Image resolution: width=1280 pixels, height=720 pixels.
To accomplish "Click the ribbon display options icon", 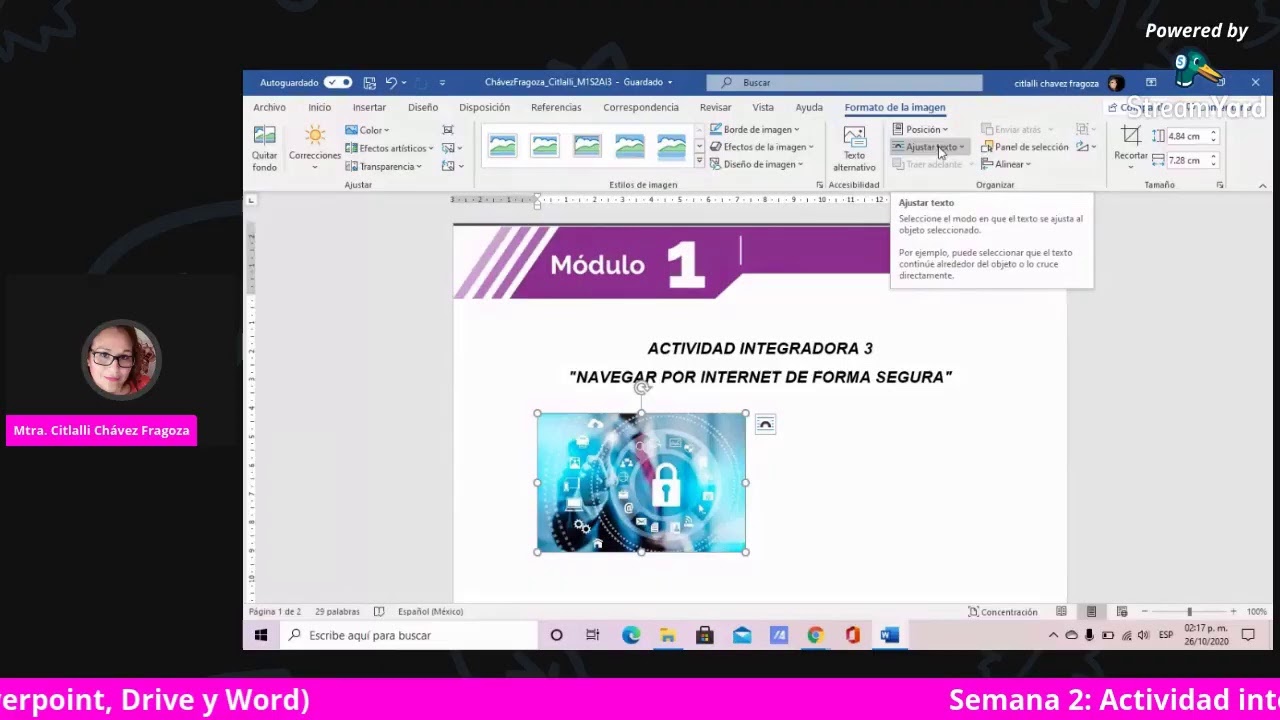I will click(x=1151, y=83).
